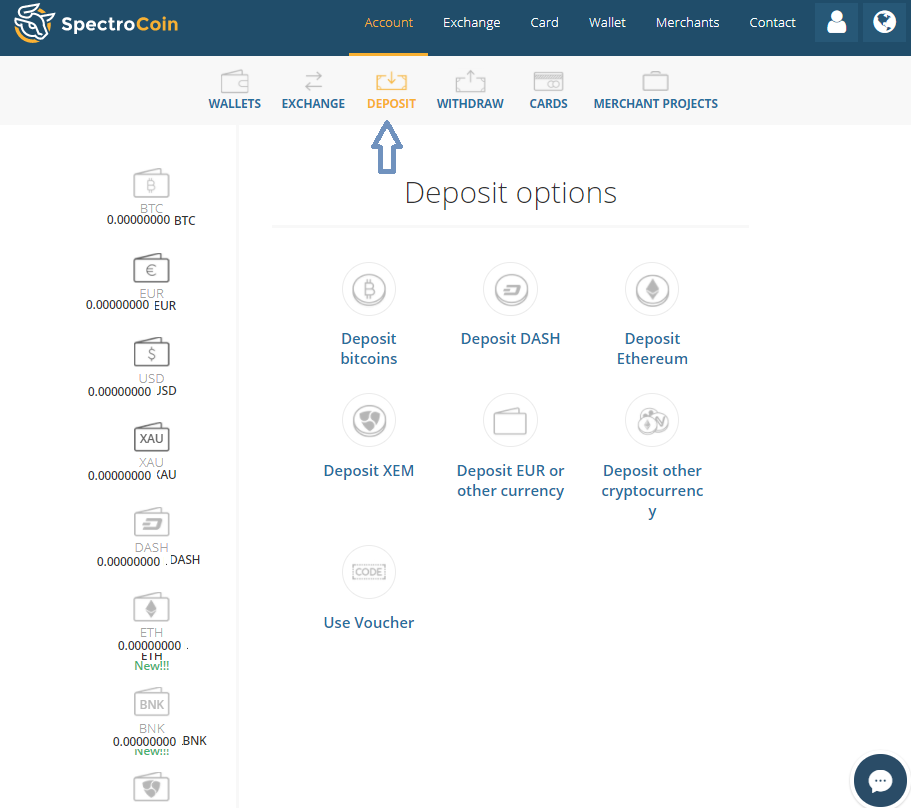Click the 0.00000000 XAU balance
Viewport: 911px width, 808px height.
132,475
